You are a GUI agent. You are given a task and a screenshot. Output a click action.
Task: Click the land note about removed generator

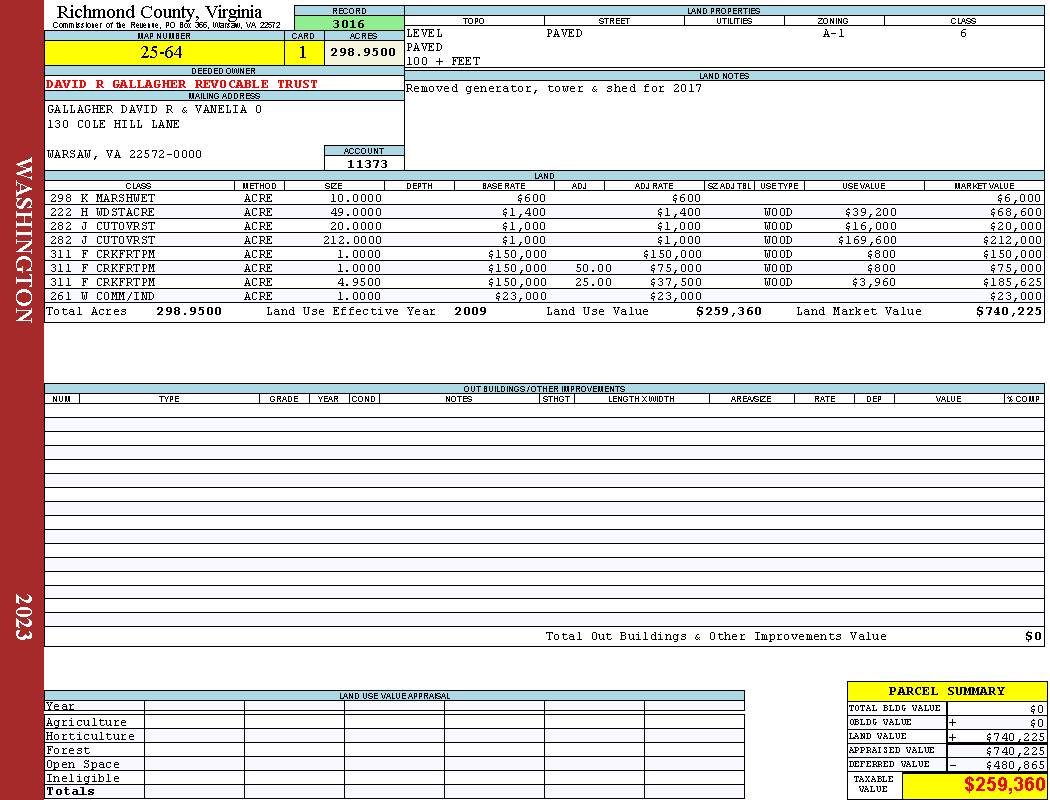click(554, 88)
